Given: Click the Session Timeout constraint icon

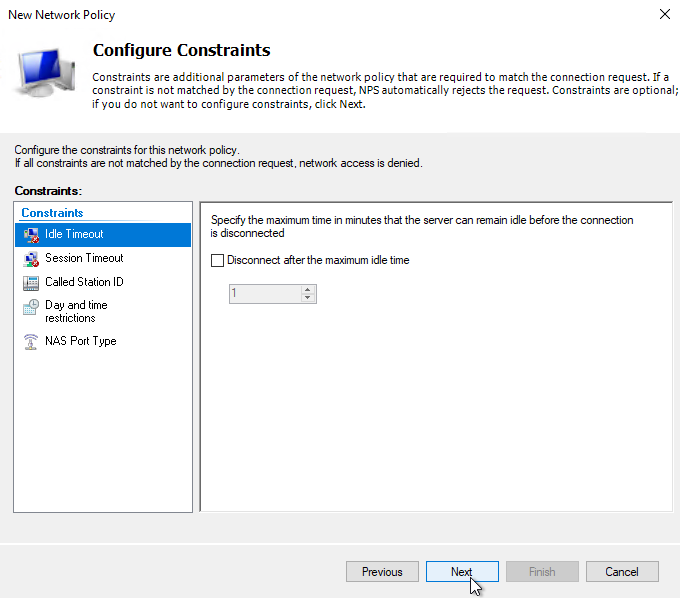Looking at the screenshot, I should click(x=31, y=258).
